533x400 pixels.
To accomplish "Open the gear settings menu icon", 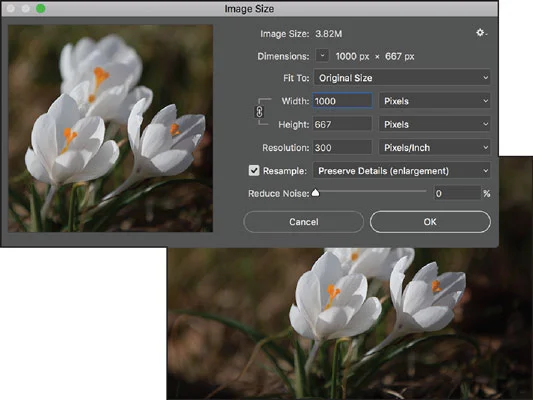I will point(481,33).
